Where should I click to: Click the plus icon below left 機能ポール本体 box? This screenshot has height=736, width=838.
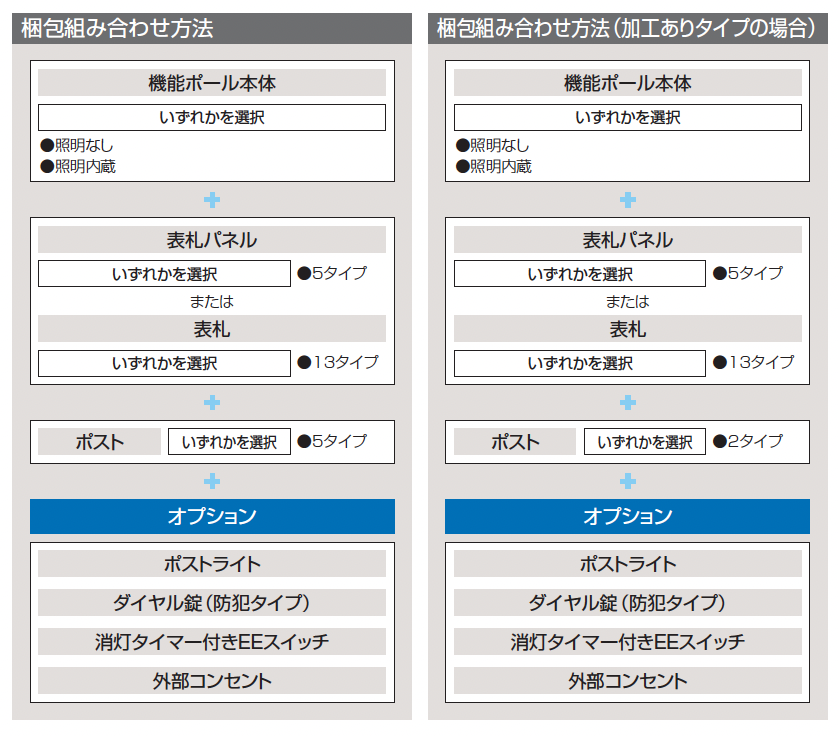[212, 200]
